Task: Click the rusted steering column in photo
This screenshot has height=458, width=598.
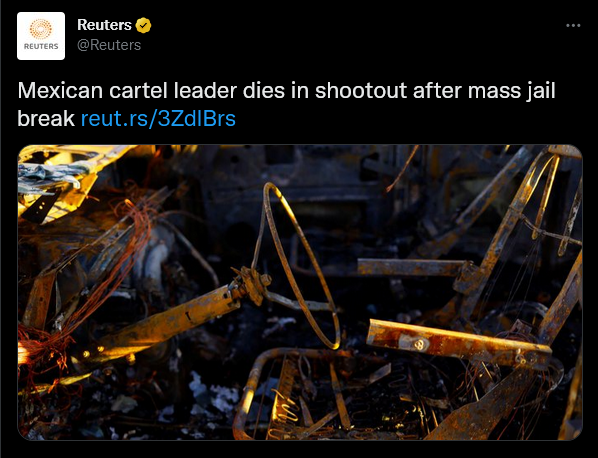Action: pyautogui.click(x=168, y=322)
